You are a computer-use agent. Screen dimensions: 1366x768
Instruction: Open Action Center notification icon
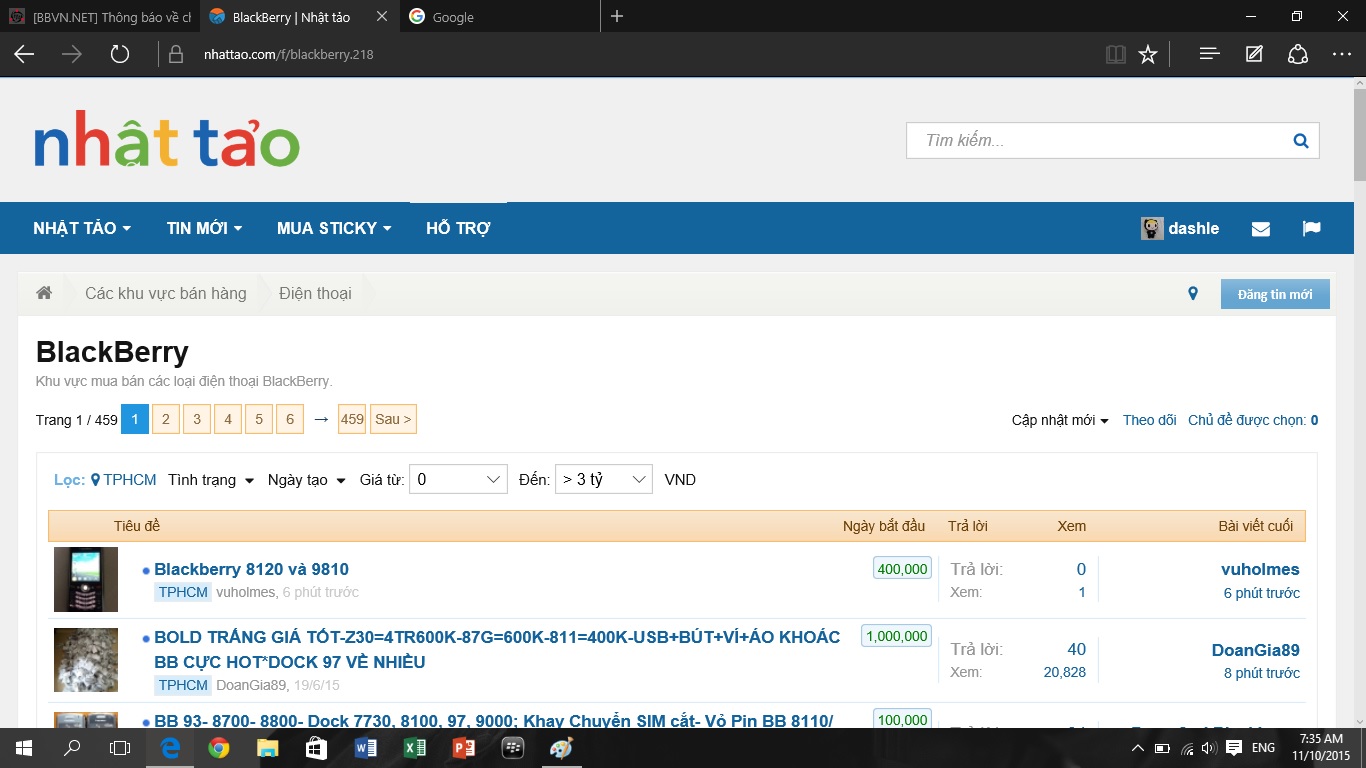point(1234,747)
